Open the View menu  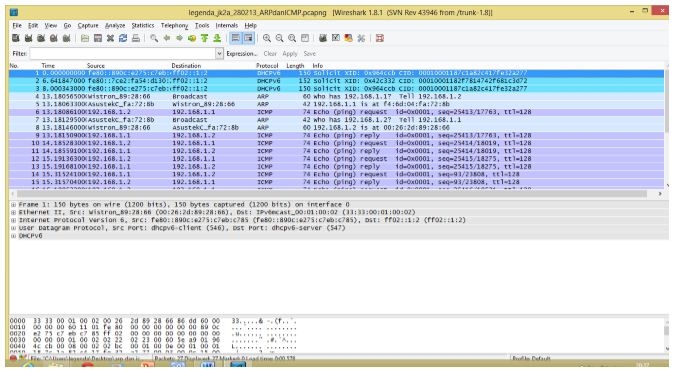tap(51, 26)
